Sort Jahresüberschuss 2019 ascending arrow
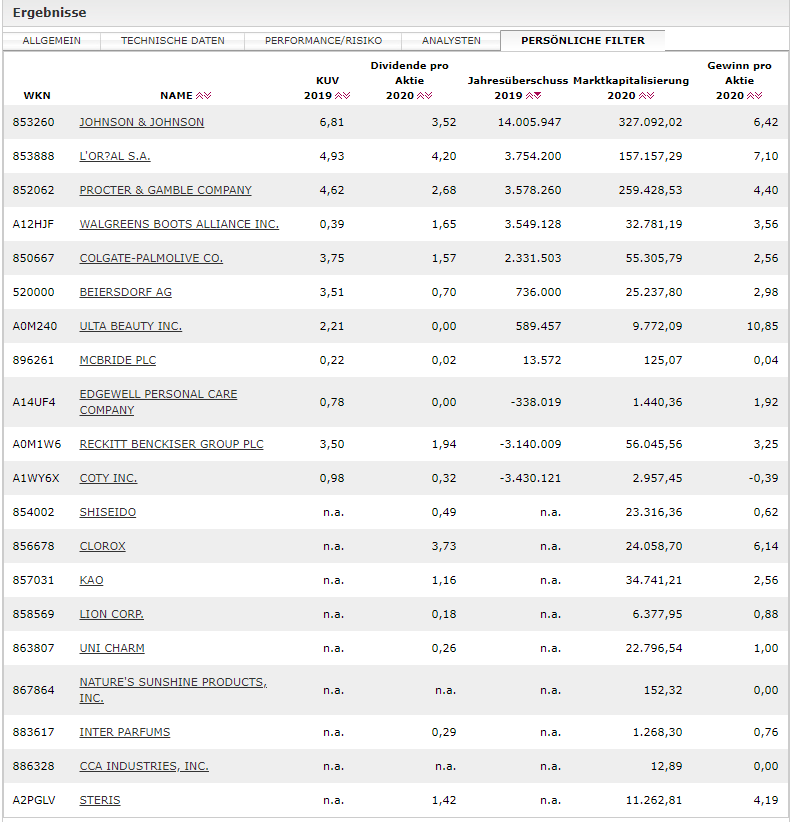791x822 pixels. click(529, 95)
